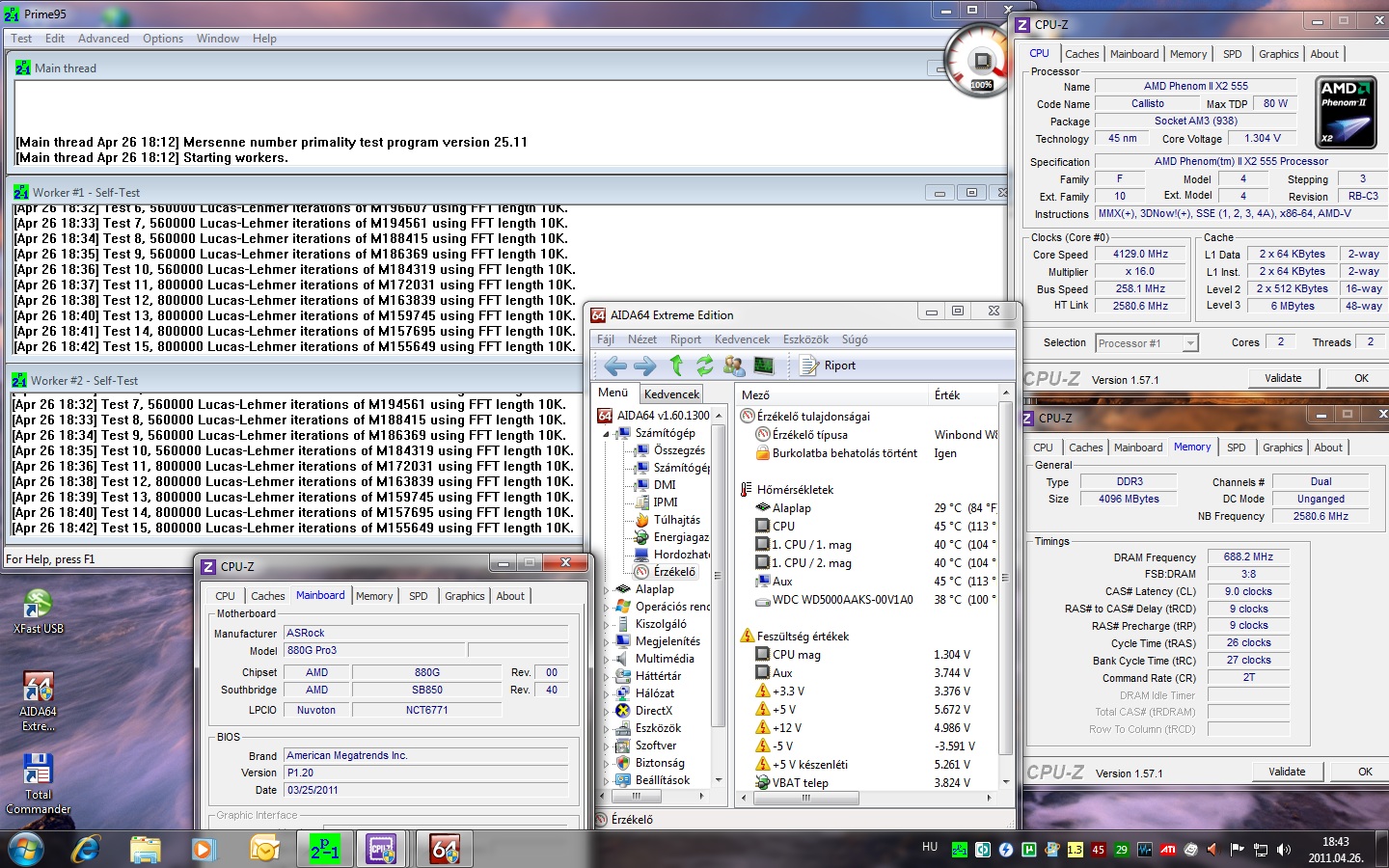Image resolution: width=1389 pixels, height=868 pixels.
Task: Expand Multimédia tree node
Action: pos(607,659)
